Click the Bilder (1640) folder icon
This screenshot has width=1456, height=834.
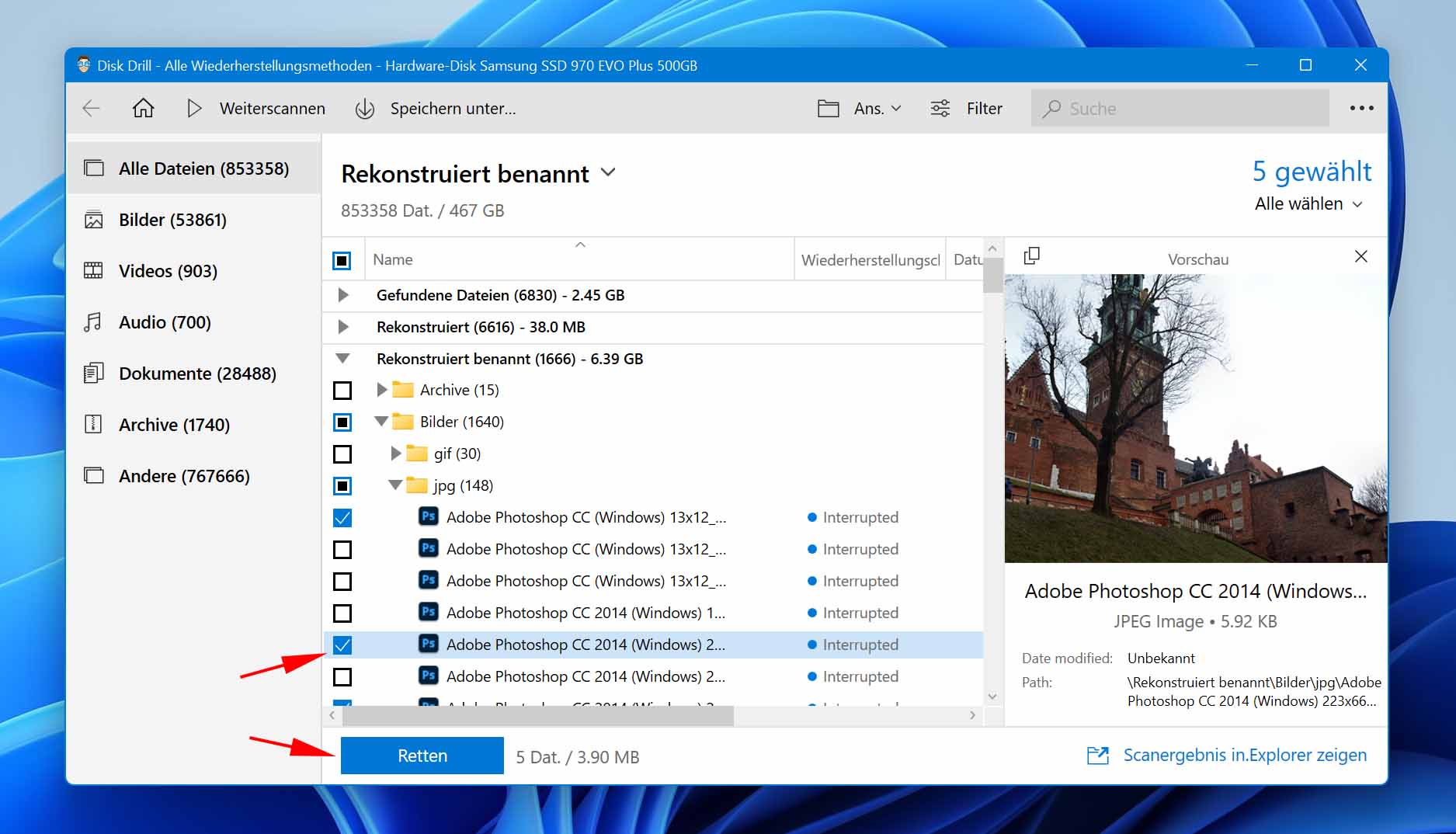(403, 421)
